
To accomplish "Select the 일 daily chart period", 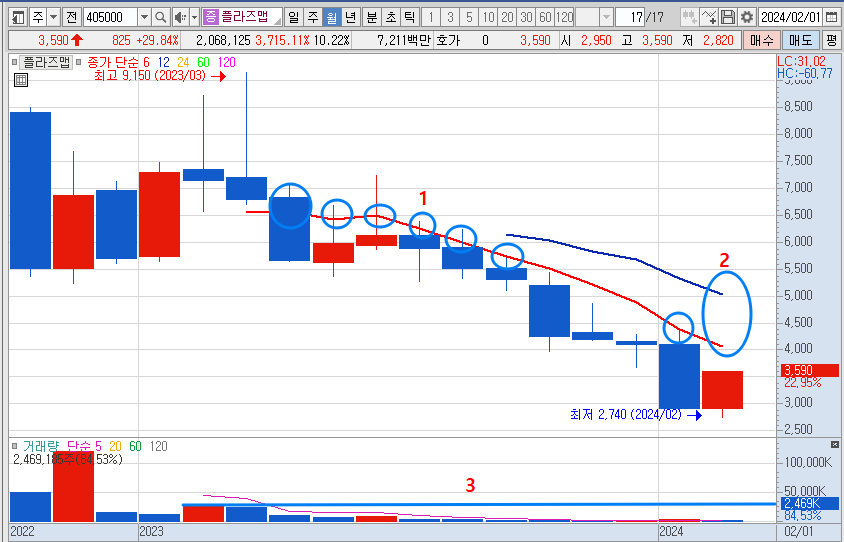I will [x=293, y=17].
